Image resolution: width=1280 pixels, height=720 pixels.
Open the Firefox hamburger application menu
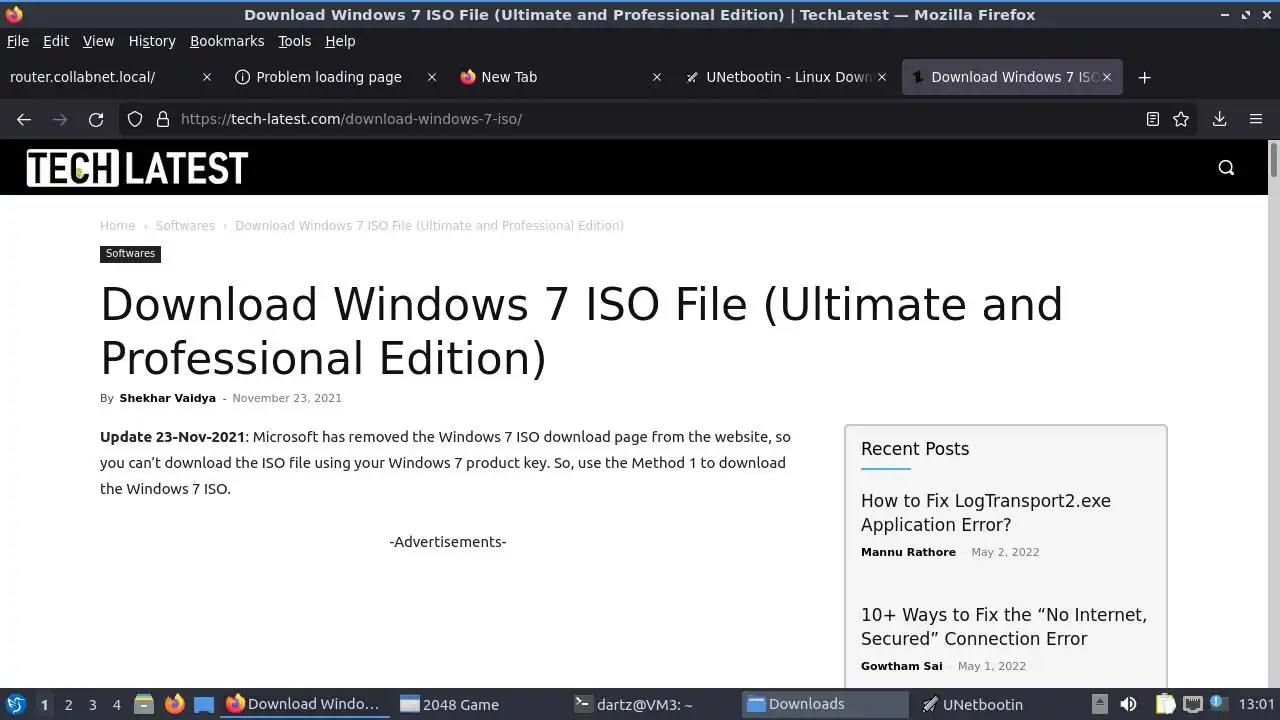coord(1256,119)
